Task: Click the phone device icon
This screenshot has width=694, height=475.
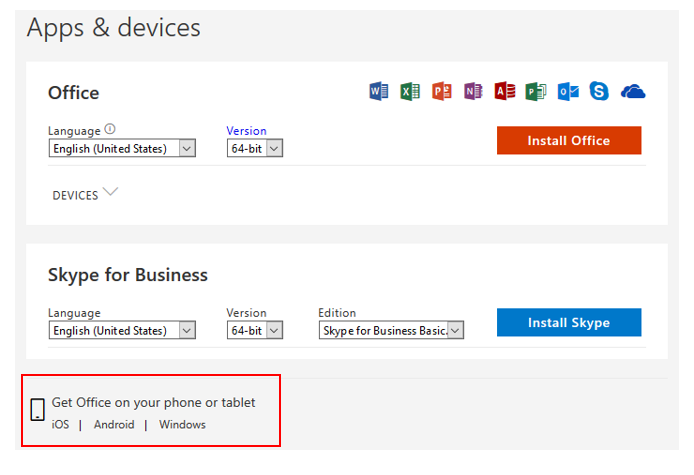Action: [38, 409]
